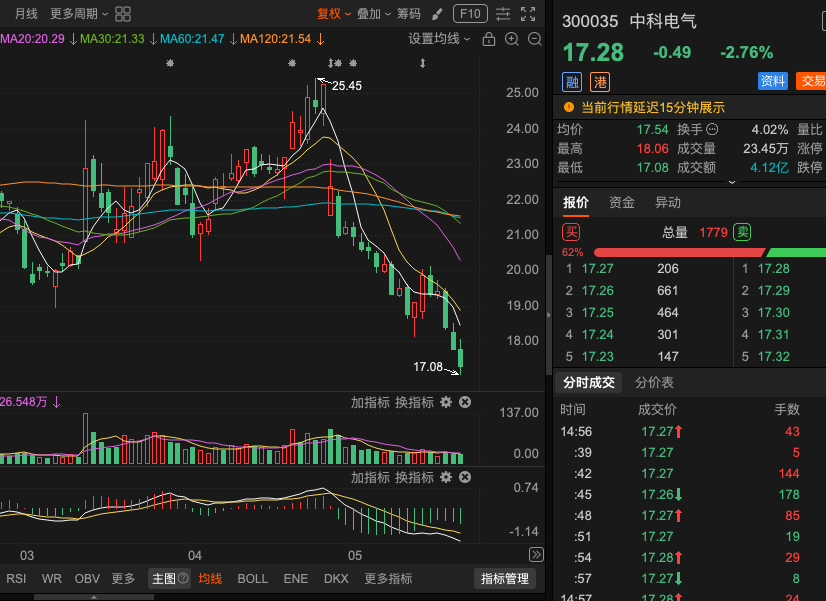This screenshot has height=601, width=826.
Task: Switch to the 报价 tab
Action: click(576, 203)
